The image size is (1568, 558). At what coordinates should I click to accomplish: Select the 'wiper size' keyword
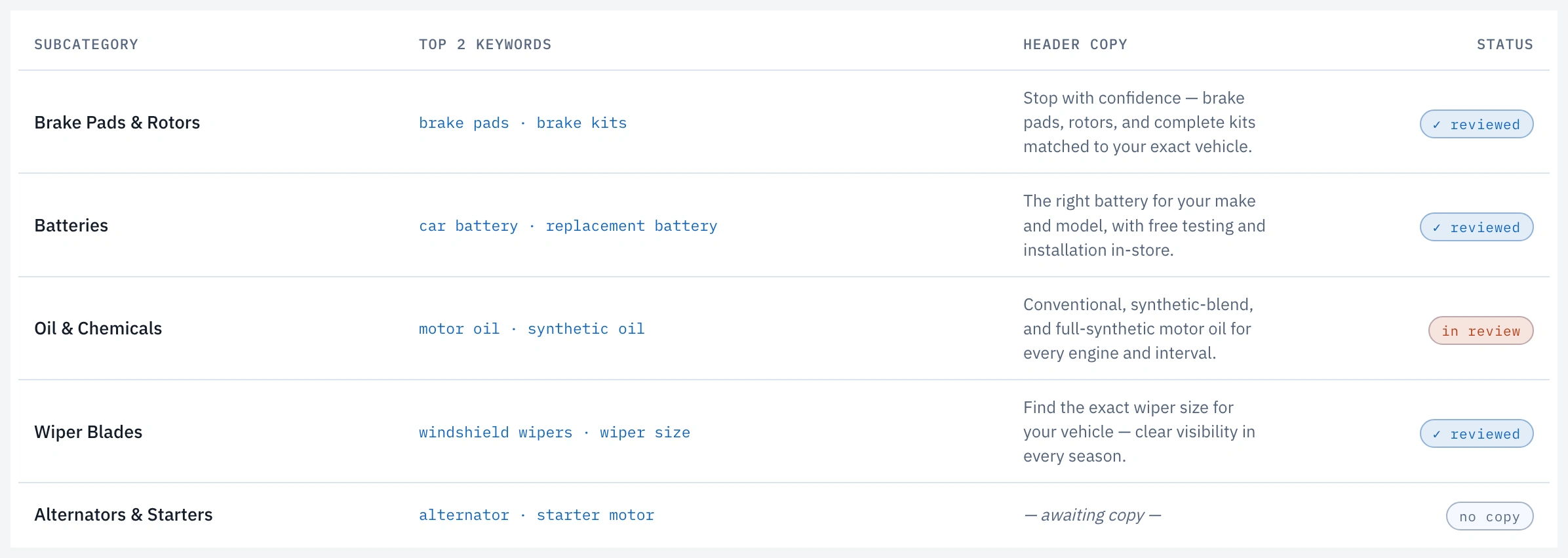coord(645,433)
